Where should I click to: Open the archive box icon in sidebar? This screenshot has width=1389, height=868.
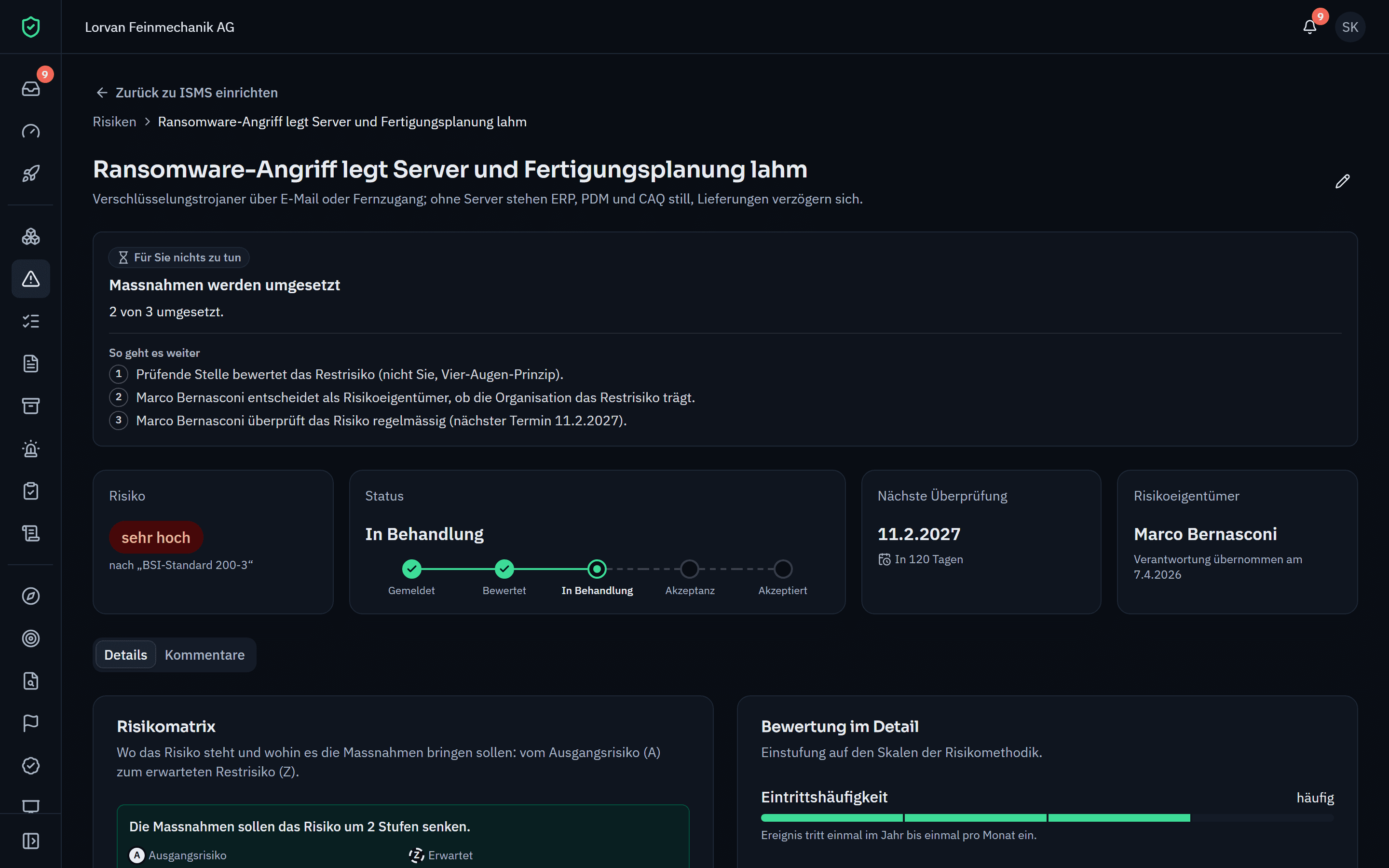pos(30,407)
